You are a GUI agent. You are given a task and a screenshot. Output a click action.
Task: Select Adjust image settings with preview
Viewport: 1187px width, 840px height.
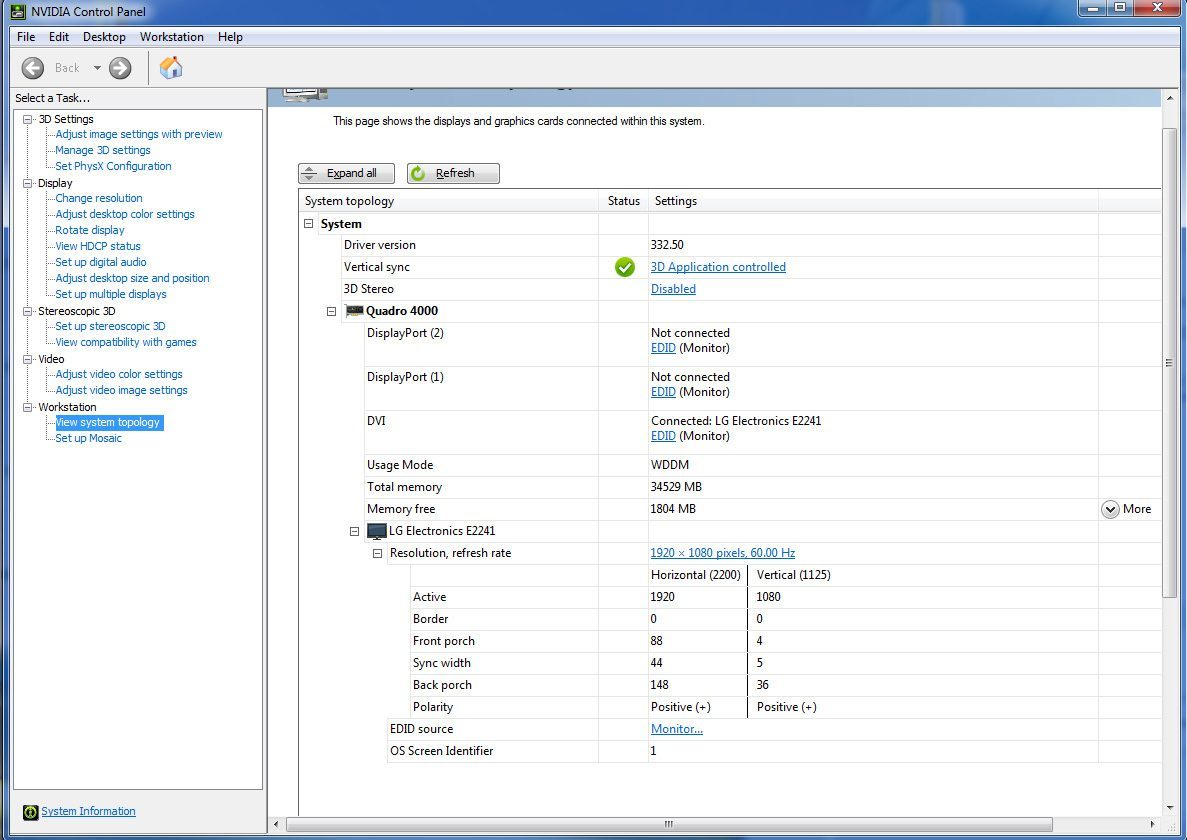click(139, 134)
